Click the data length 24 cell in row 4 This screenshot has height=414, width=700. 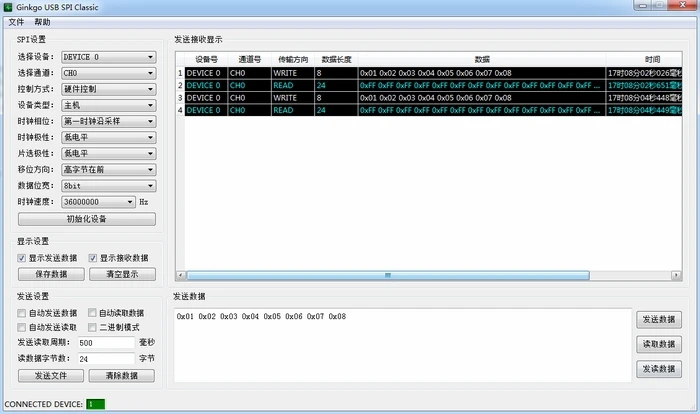[336, 110]
